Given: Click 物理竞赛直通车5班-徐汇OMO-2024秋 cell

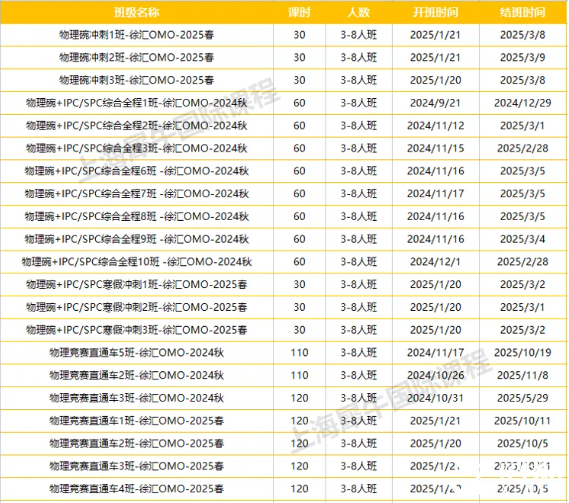Looking at the screenshot, I should tap(136, 352).
